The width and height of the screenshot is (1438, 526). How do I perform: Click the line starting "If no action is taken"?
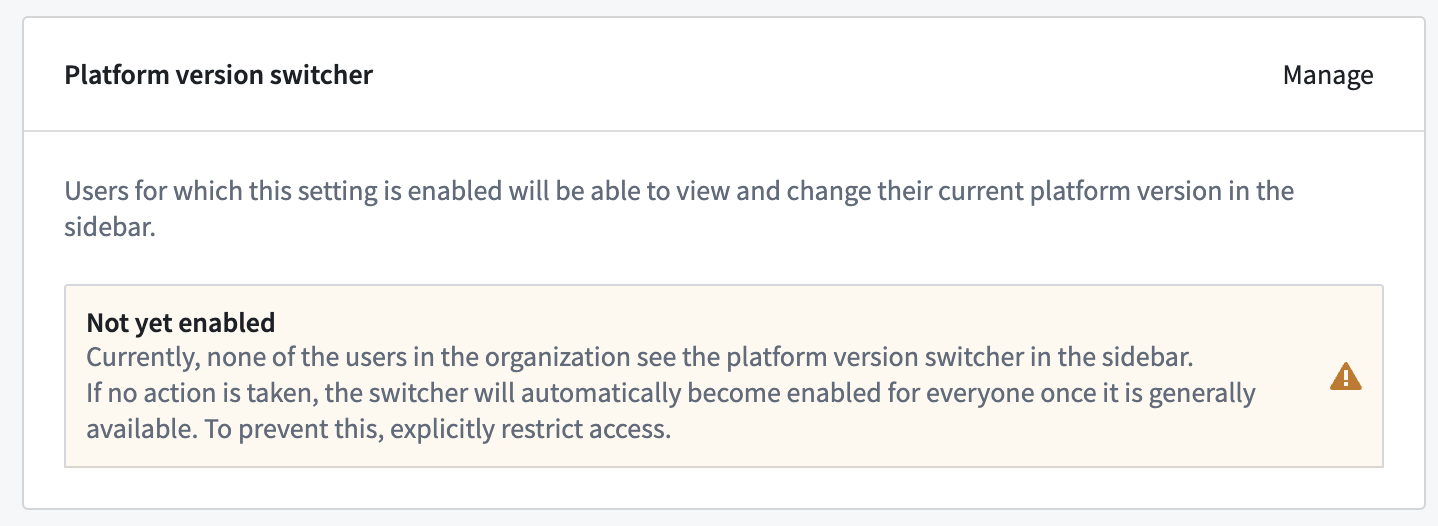pos(670,394)
